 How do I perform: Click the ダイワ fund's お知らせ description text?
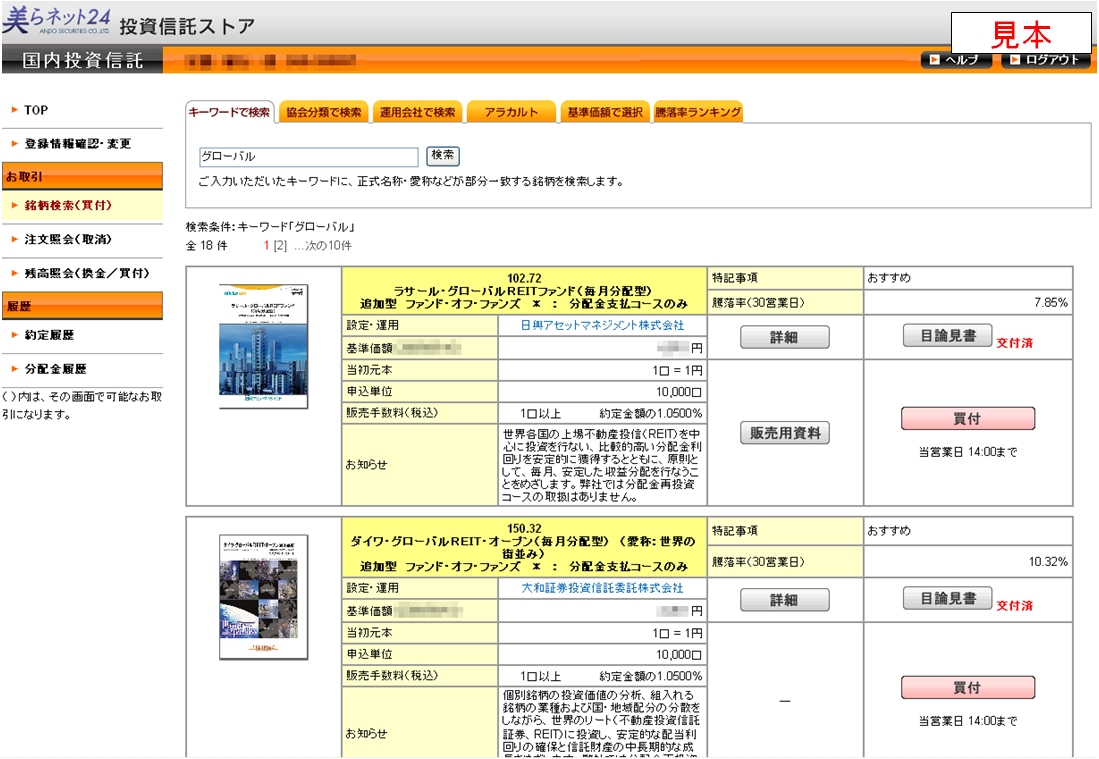pyautogui.click(x=601, y=723)
